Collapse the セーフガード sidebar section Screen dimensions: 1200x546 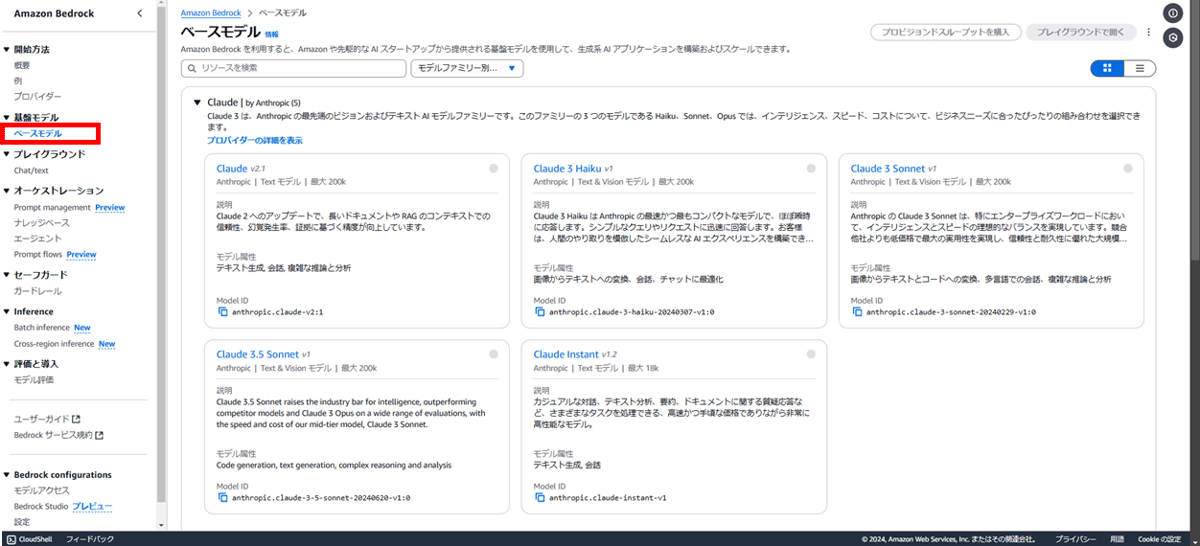click(6, 275)
